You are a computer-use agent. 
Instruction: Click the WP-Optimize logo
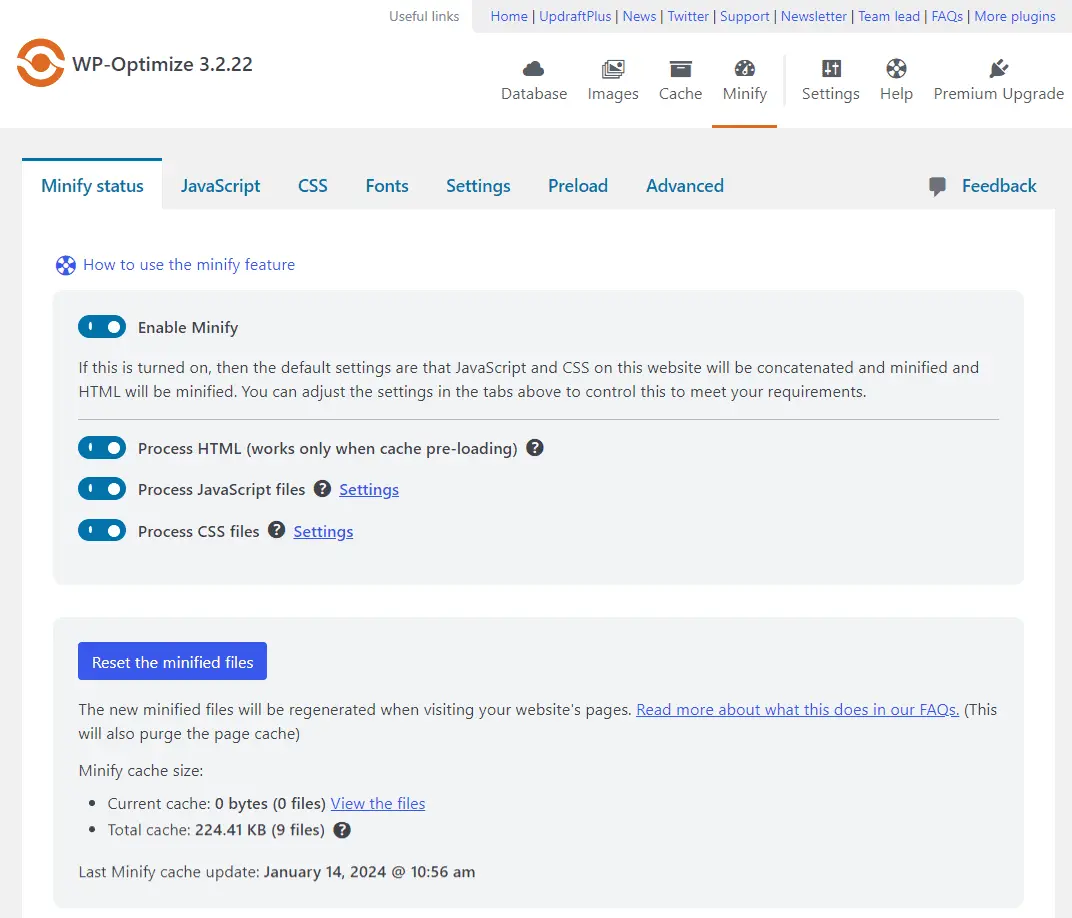pos(41,63)
